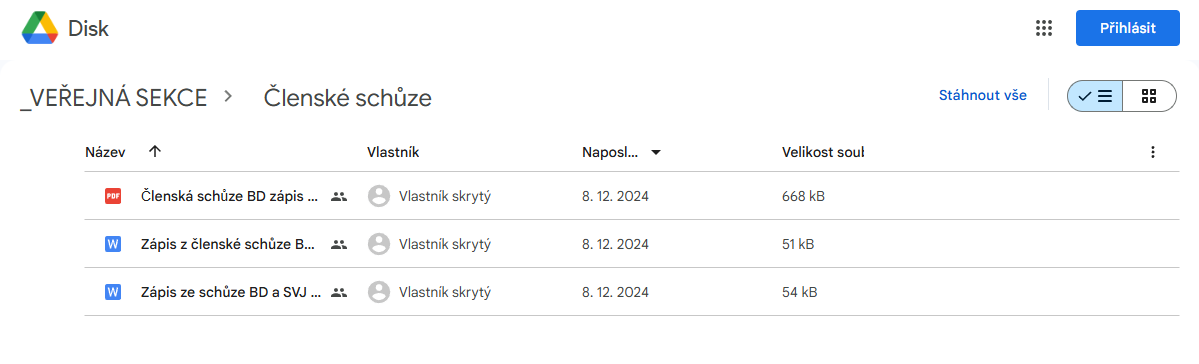This screenshot has height=364, width=1199.
Task: Click the Word icon of Zápis ze schůze BD a SVJ
Action: tap(112, 292)
